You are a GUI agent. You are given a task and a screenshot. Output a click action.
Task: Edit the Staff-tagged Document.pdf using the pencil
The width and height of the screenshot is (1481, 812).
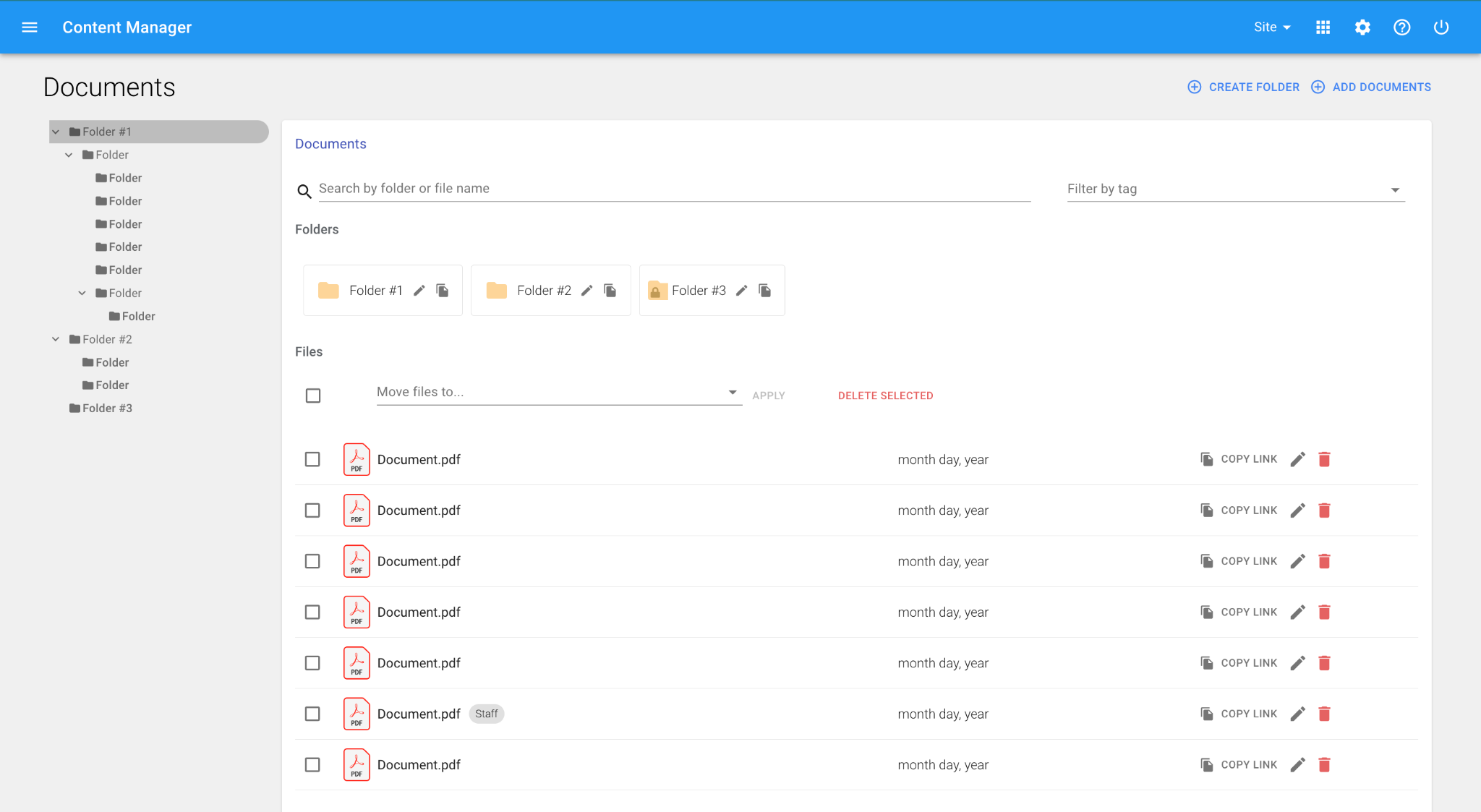(1298, 714)
